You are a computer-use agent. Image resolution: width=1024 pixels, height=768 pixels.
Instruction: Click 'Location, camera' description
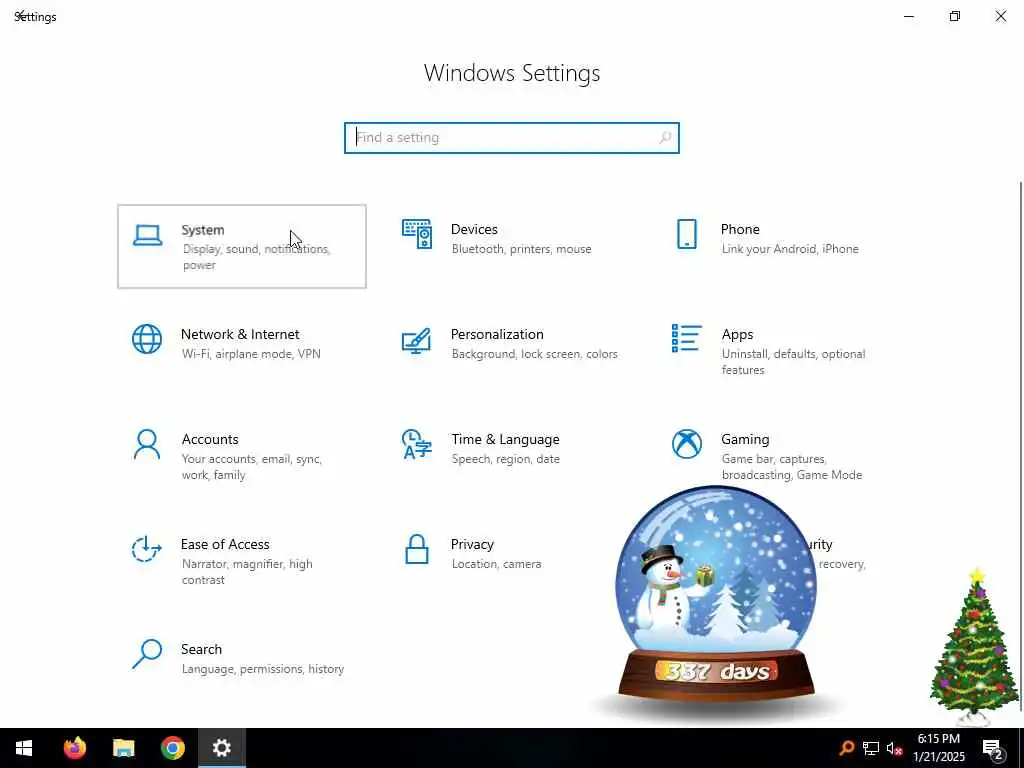coord(496,564)
